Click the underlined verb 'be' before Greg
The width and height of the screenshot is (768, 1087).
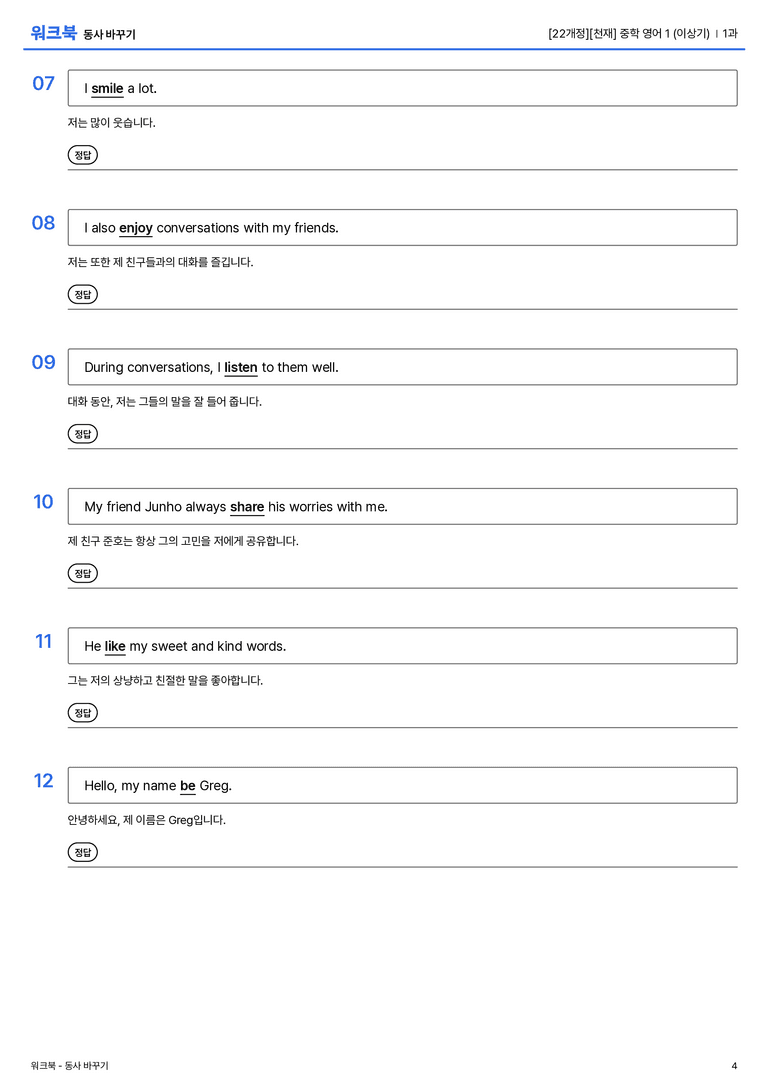click(x=188, y=785)
